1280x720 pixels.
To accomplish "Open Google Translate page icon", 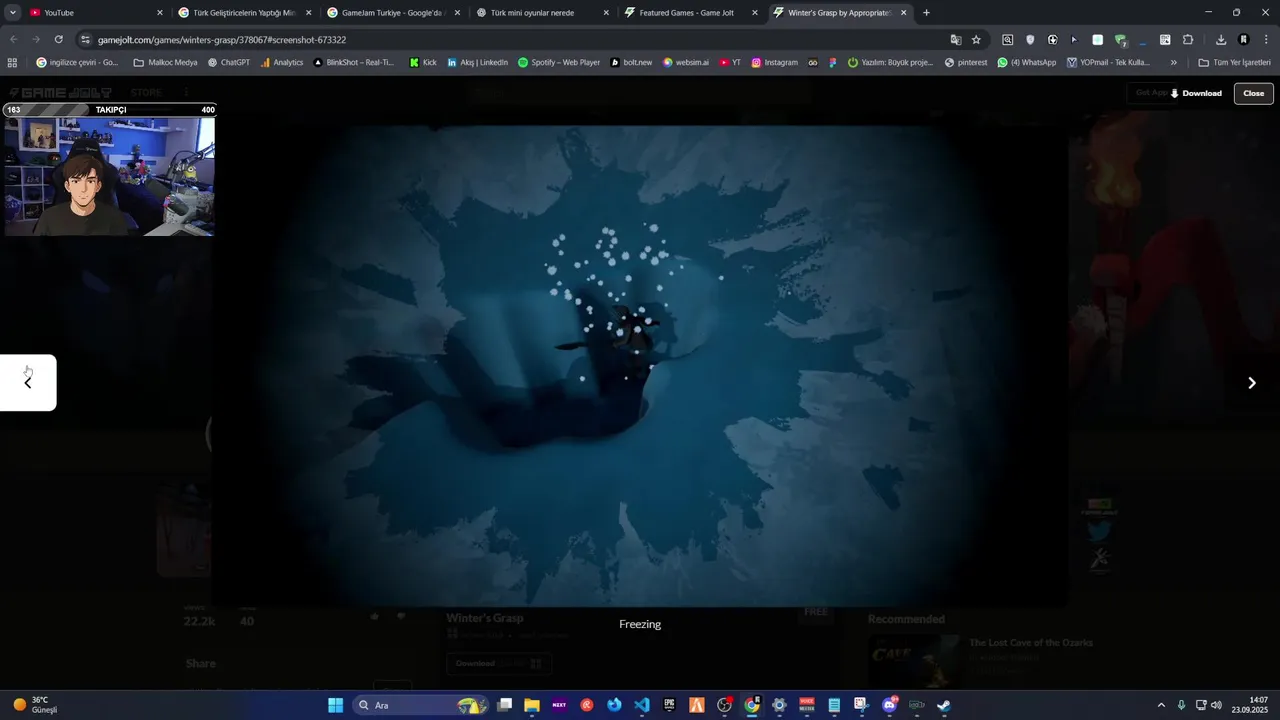I will tap(956, 40).
